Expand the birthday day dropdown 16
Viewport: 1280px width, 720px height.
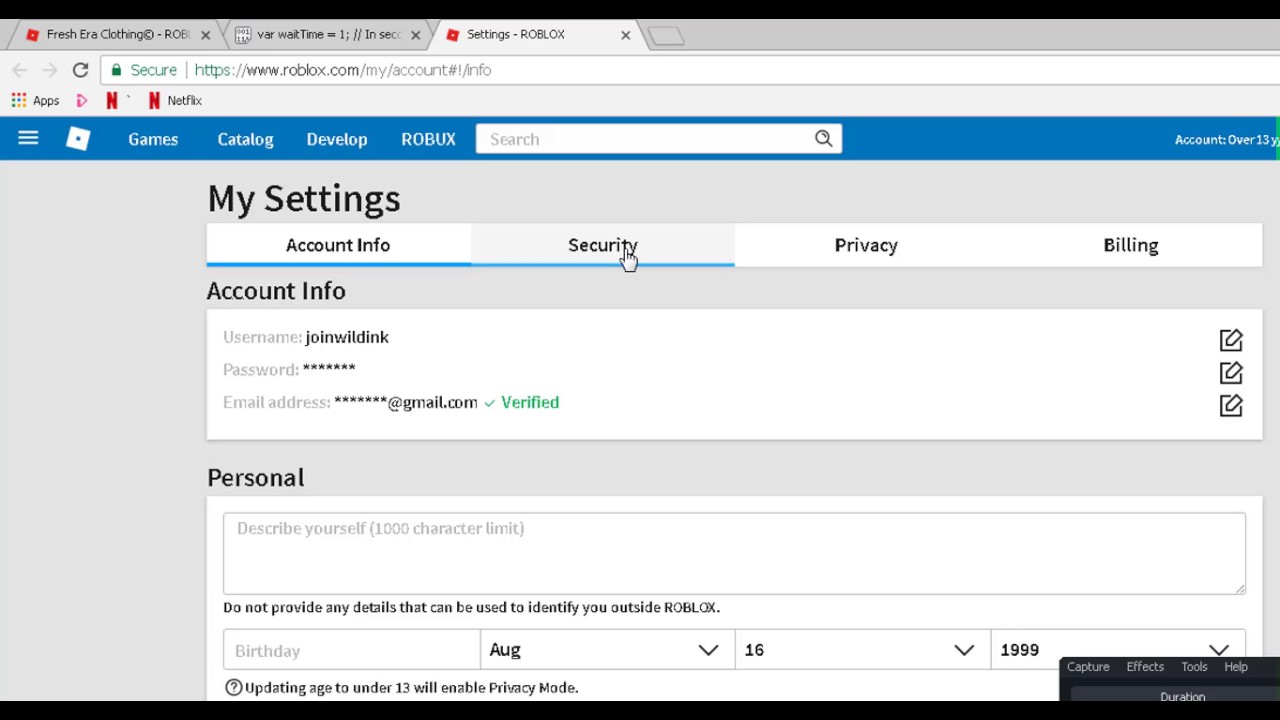(862, 650)
